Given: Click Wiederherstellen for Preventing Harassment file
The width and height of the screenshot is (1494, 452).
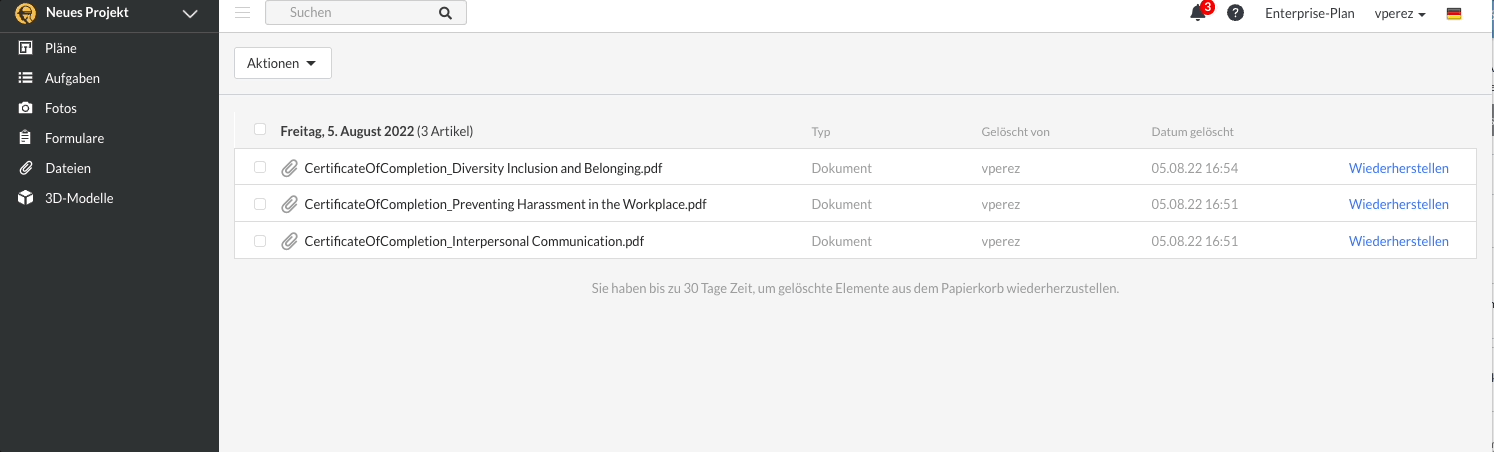Looking at the screenshot, I should point(1398,204).
